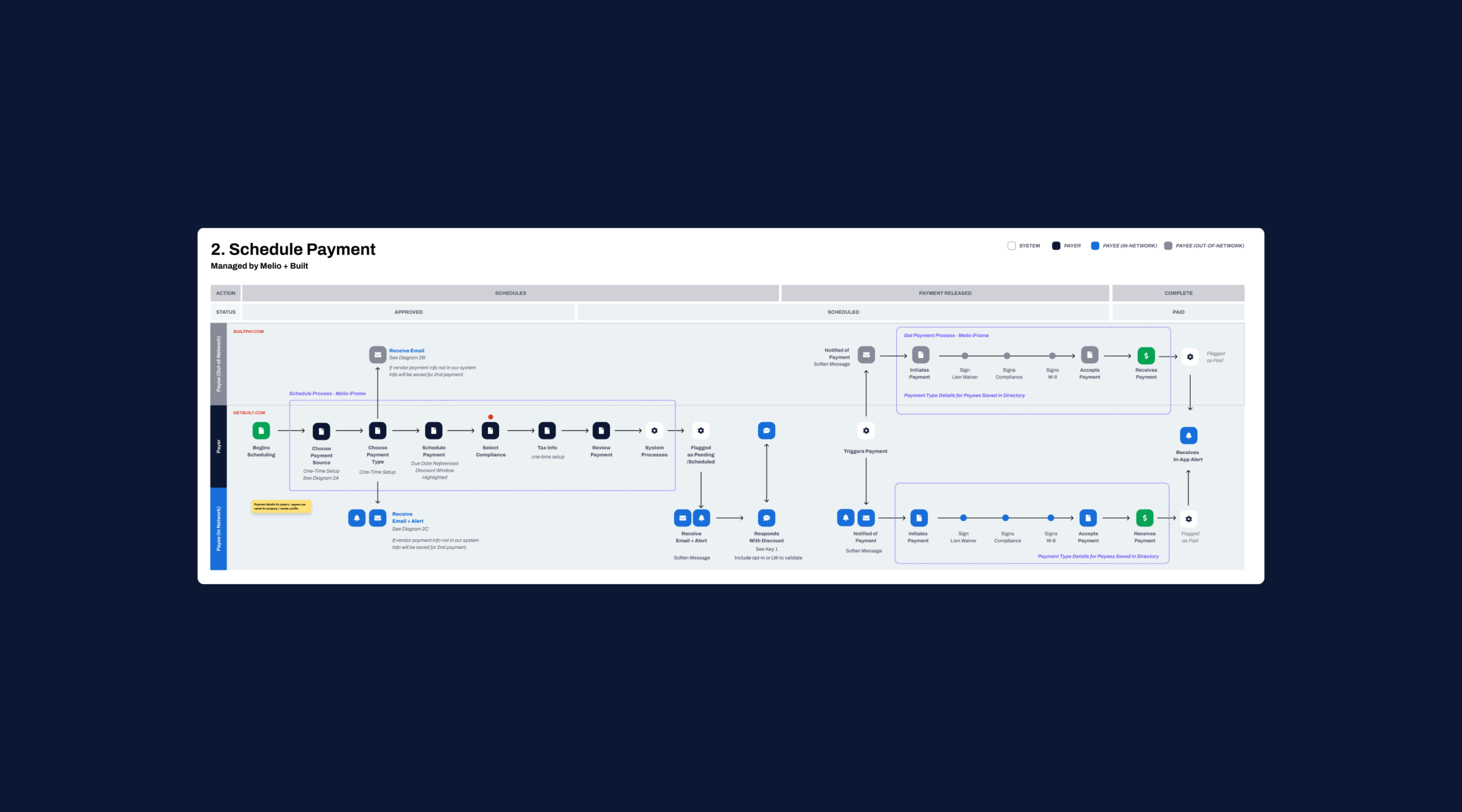This screenshot has height=812, width=1462.
Task: Click the Select Compliance document icon
Action: (x=490, y=430)
